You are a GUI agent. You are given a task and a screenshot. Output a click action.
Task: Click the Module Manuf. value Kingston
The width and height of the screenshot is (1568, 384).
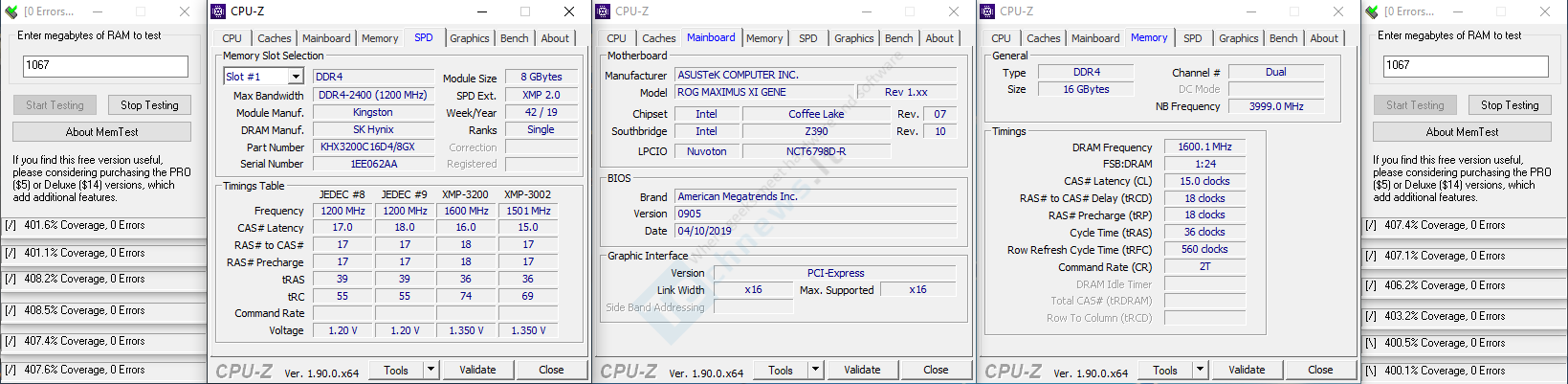point(373,112)
